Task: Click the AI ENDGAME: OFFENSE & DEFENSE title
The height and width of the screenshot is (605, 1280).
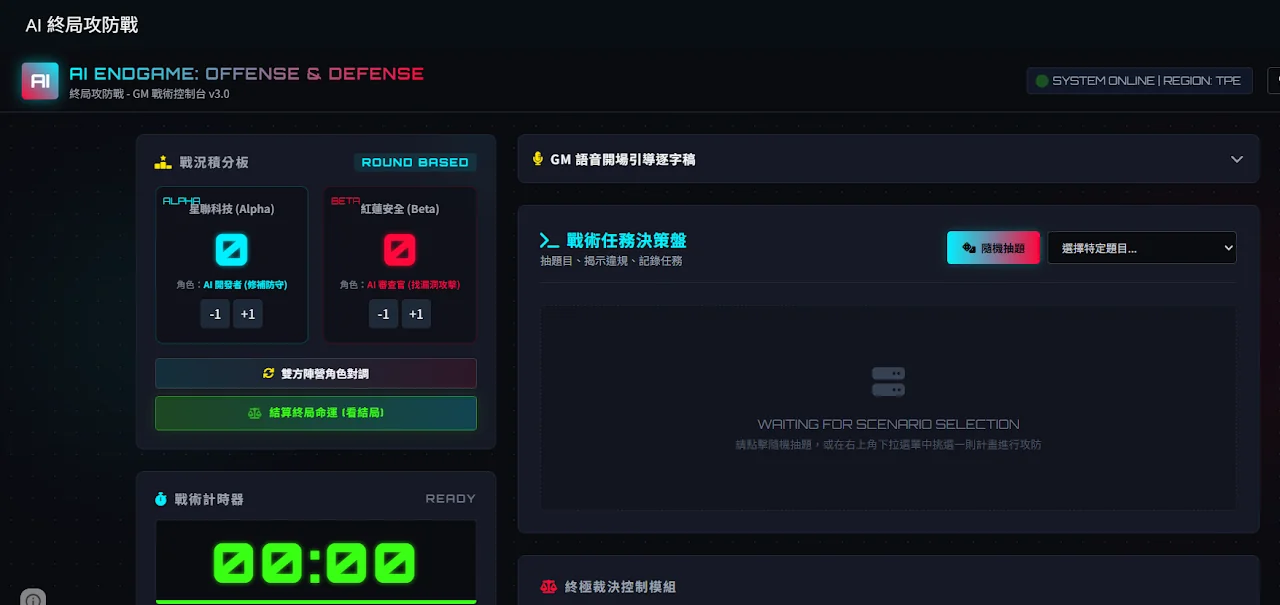Action: click(246, 74)
